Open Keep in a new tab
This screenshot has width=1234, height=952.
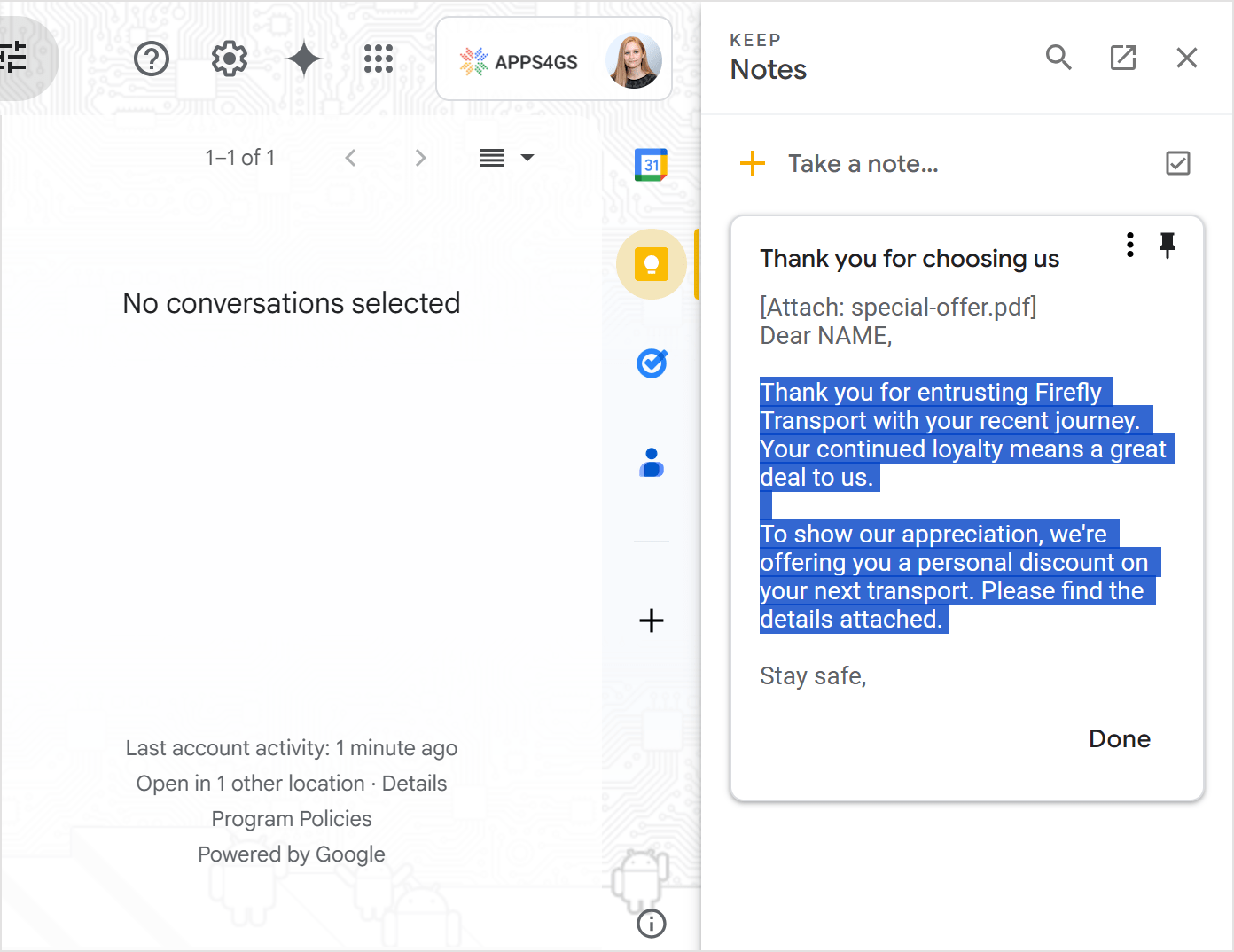coord(1123,58)
